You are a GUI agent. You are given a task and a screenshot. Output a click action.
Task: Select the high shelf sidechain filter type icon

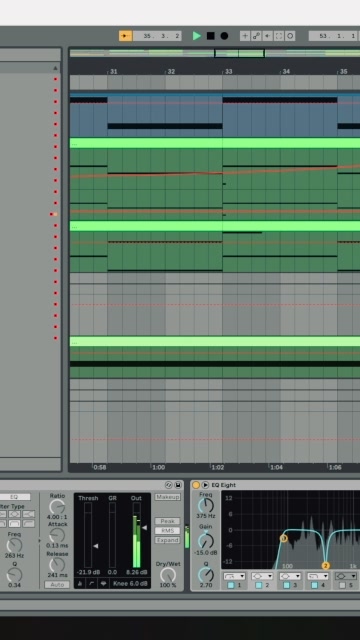click(x=28, y=514)
